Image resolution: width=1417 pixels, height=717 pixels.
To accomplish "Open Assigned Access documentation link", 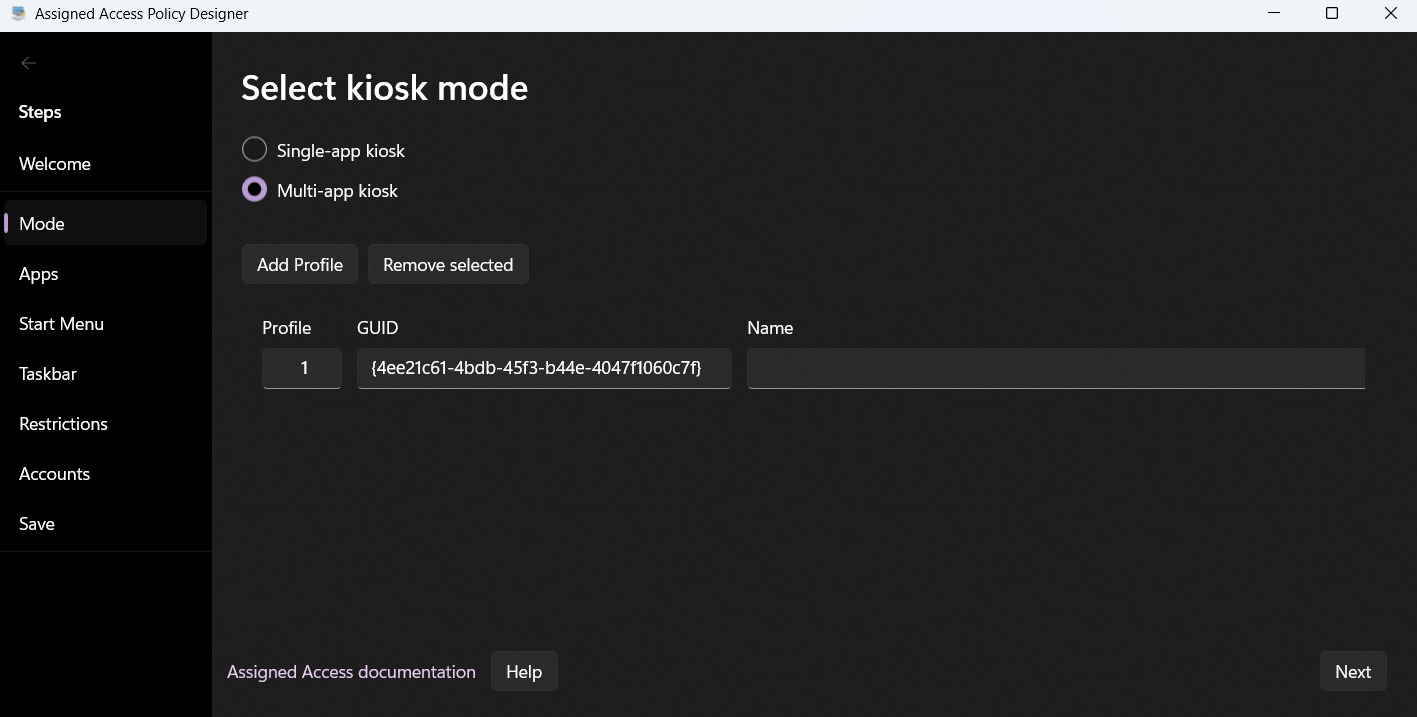I will click(351, 672).
